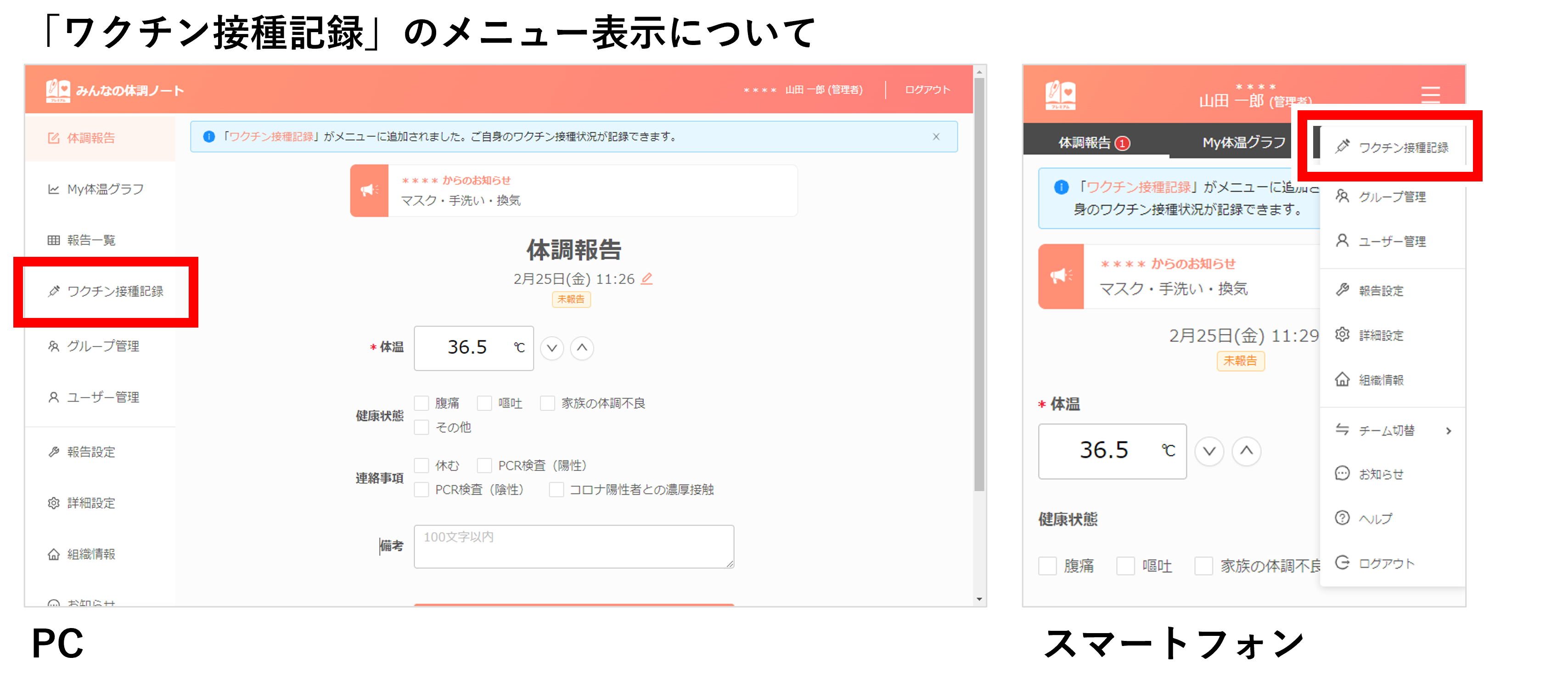Image resolution: width=1568 pixels, height=691 pixels.
Task: Check the 腹痛 checkbox
Action: click(421, 403)
